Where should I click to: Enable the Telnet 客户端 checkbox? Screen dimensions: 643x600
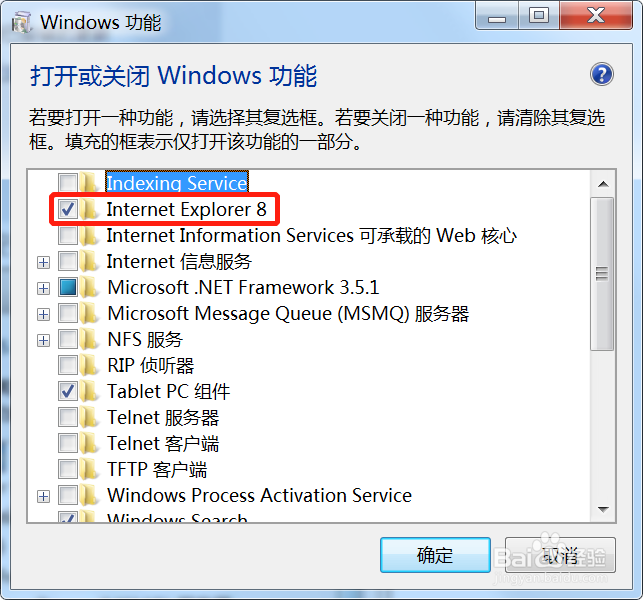coord(68,444)
